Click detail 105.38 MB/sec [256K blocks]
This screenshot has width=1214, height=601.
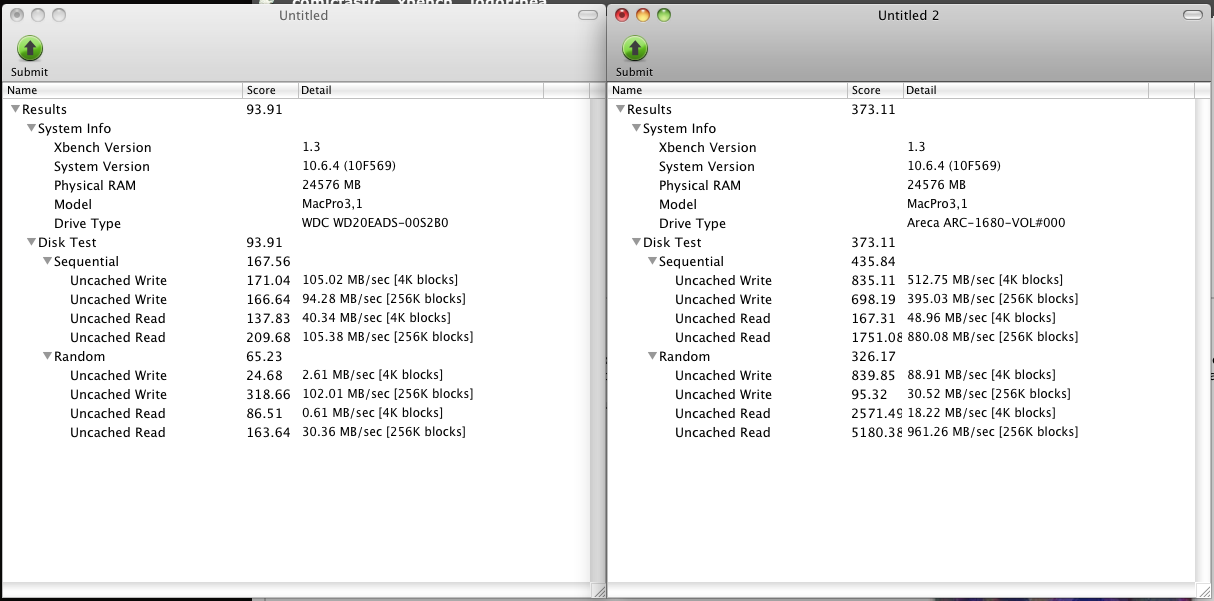pos(388,337)
